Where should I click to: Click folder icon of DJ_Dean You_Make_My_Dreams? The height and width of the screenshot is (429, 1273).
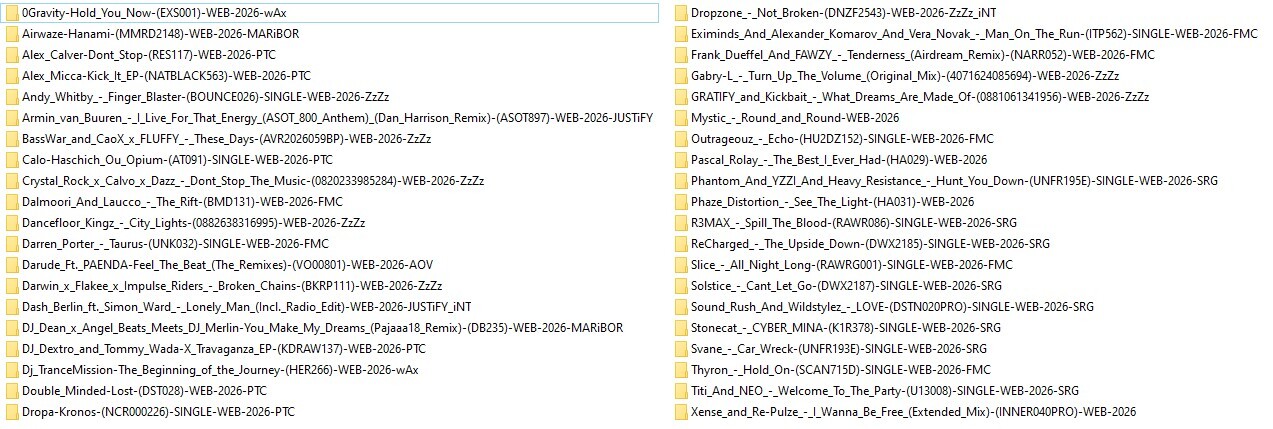click(11, 328)
